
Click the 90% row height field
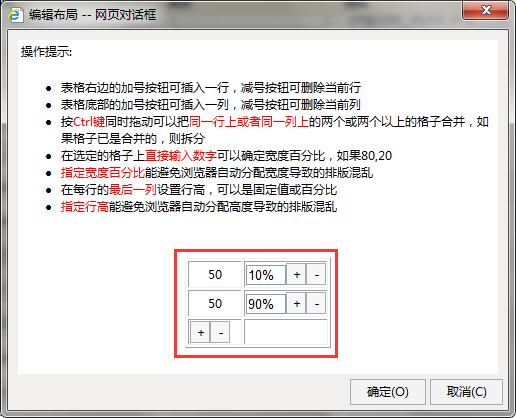(x=266, y=304)
